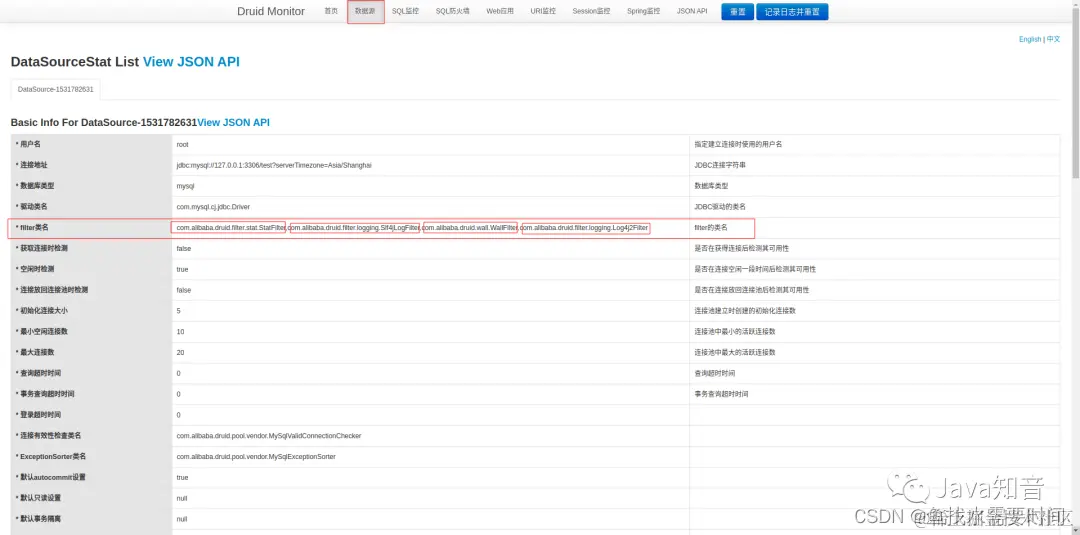The image size is (1080, 535).
Task: Click the 登录超时时间 row label
Action: (x=40, y=415)
